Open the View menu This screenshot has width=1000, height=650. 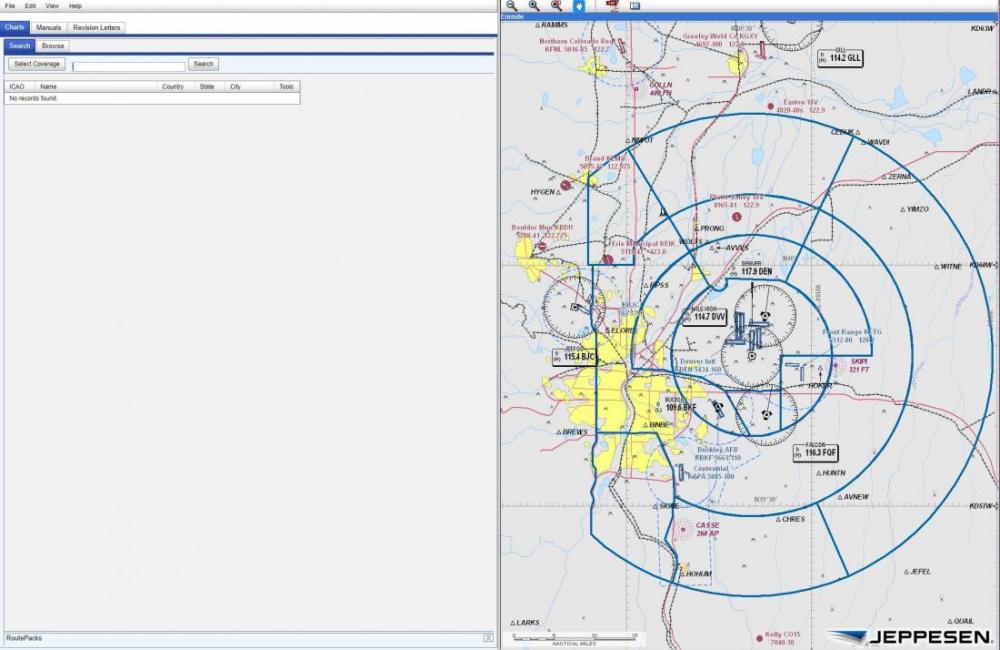tap(52, 6)
